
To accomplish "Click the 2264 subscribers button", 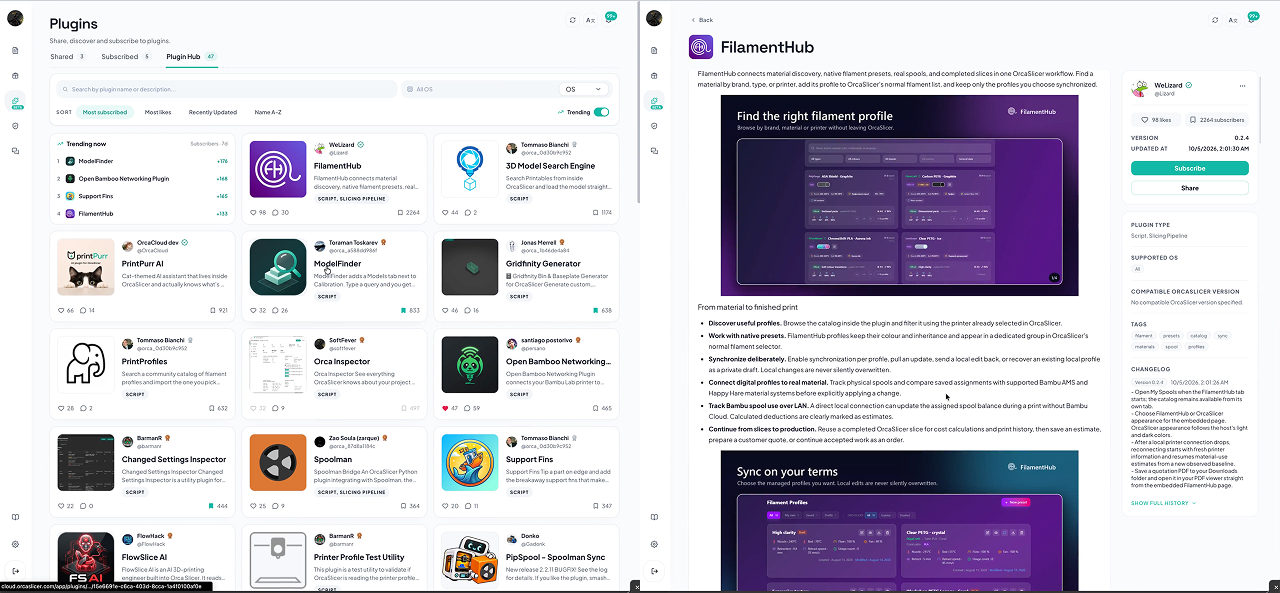I will pos(1216,119).
